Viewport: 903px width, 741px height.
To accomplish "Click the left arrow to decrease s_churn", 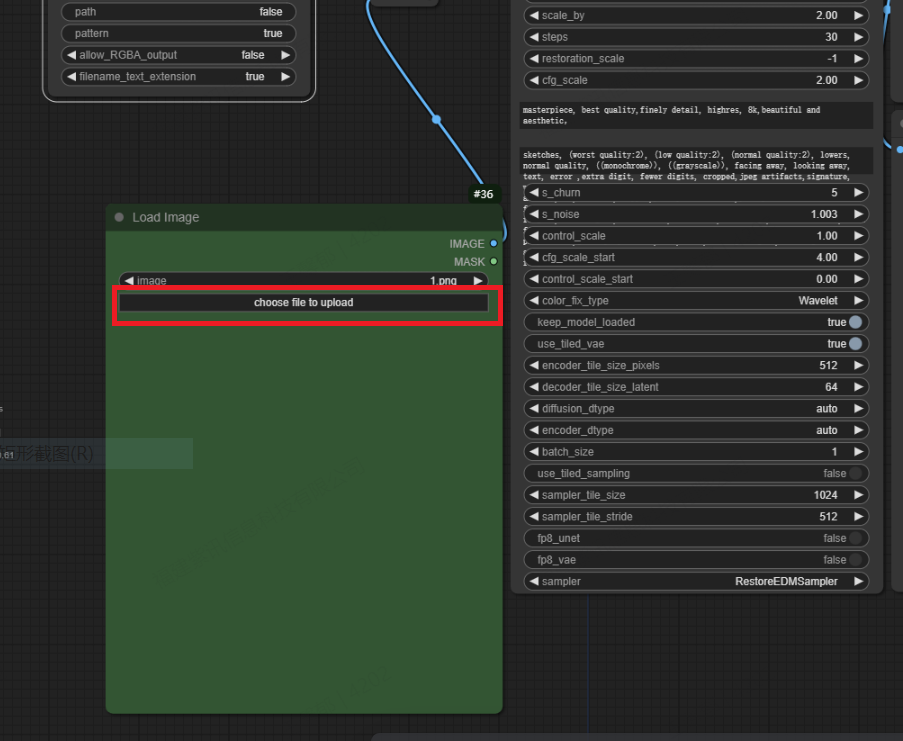I will tap(534, 192).
